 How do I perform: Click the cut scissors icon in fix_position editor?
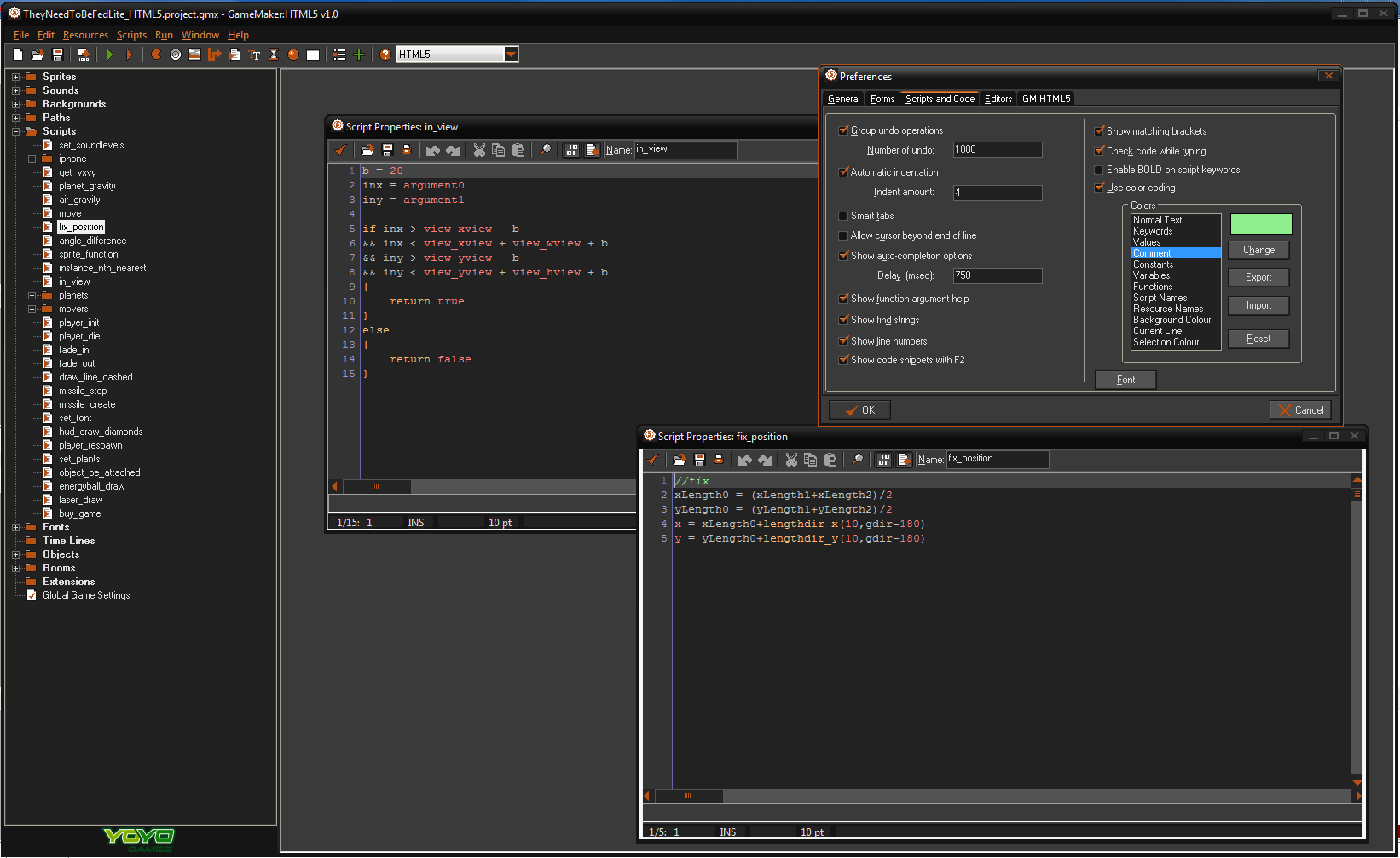click(791, 460)
